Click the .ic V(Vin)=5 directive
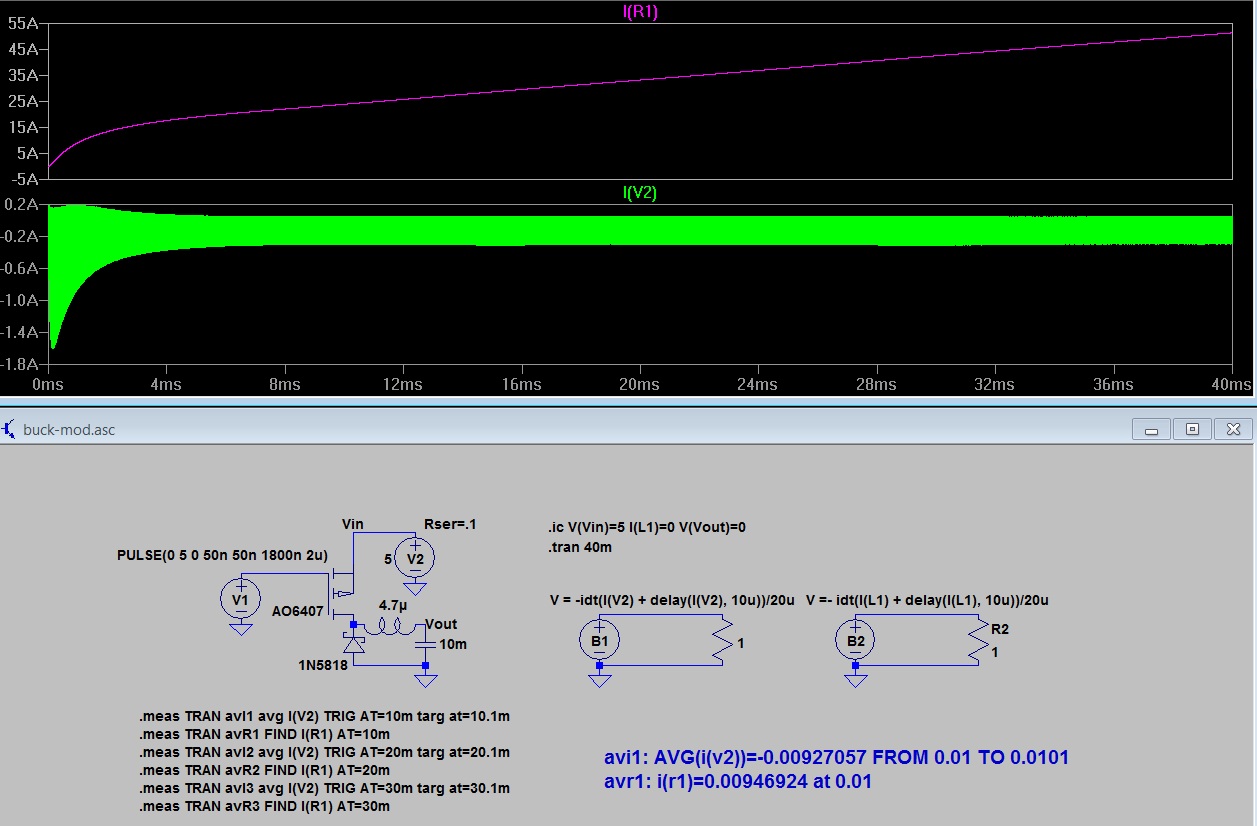Screen dimensions: 1257x826 click(x=647, y=527)
